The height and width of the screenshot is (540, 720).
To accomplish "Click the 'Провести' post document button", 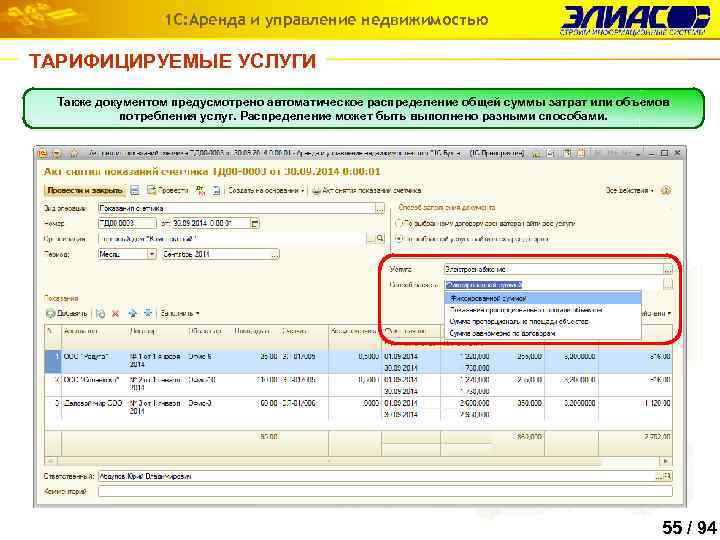I will 168,190.
